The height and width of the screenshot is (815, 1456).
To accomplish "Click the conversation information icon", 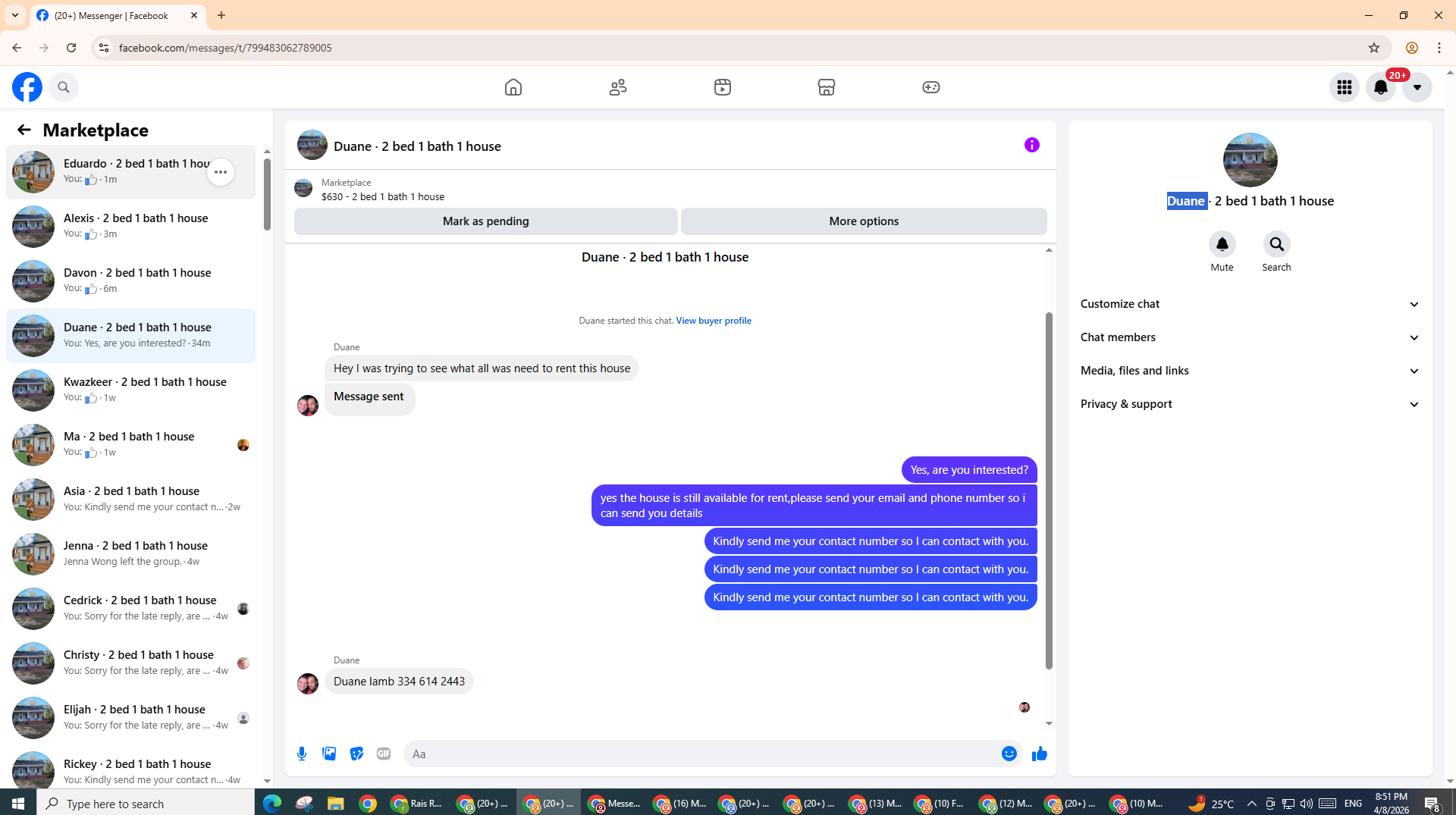I will point(1031,145).
